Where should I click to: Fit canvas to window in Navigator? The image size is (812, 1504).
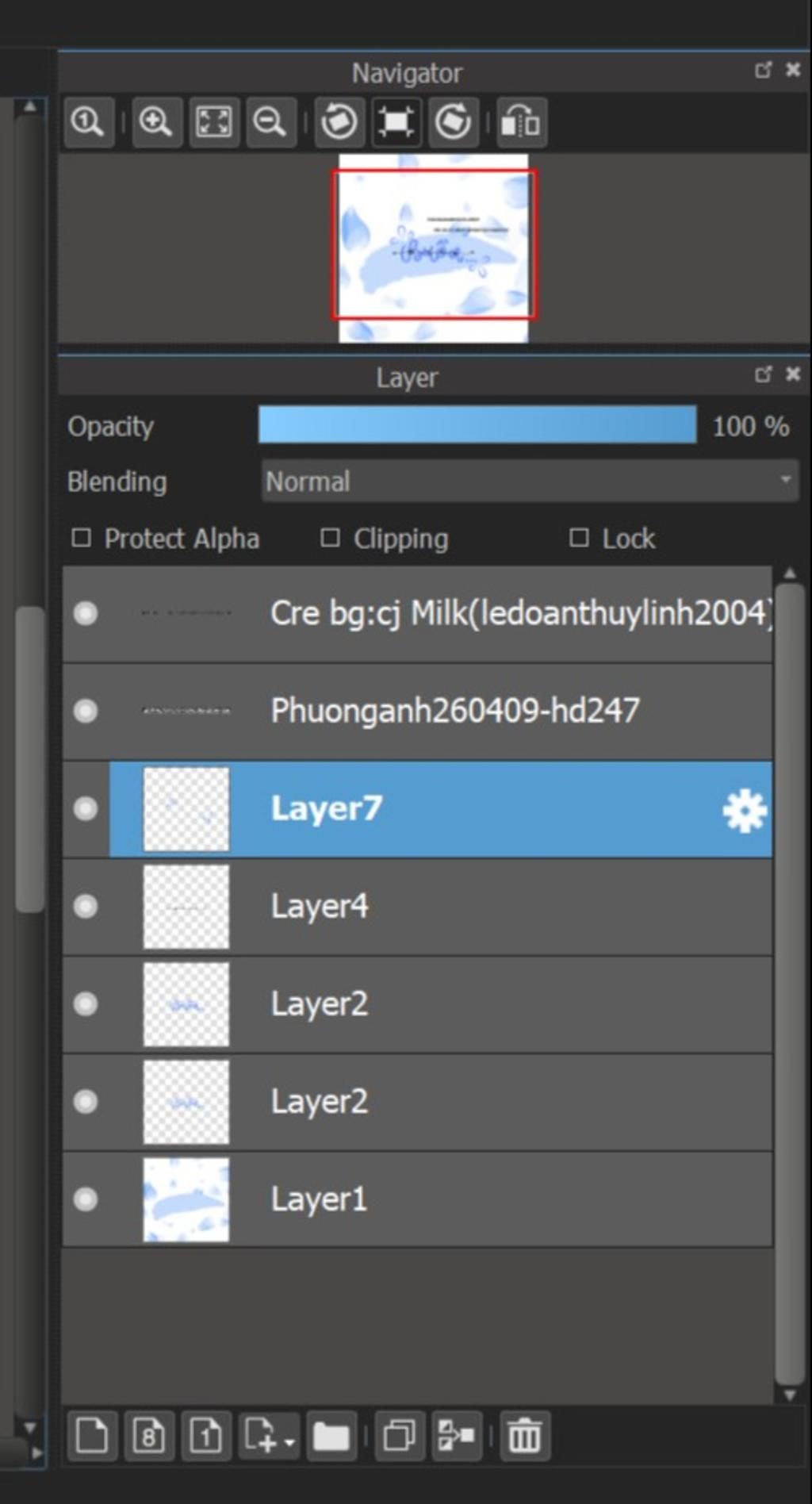point(214,122)
